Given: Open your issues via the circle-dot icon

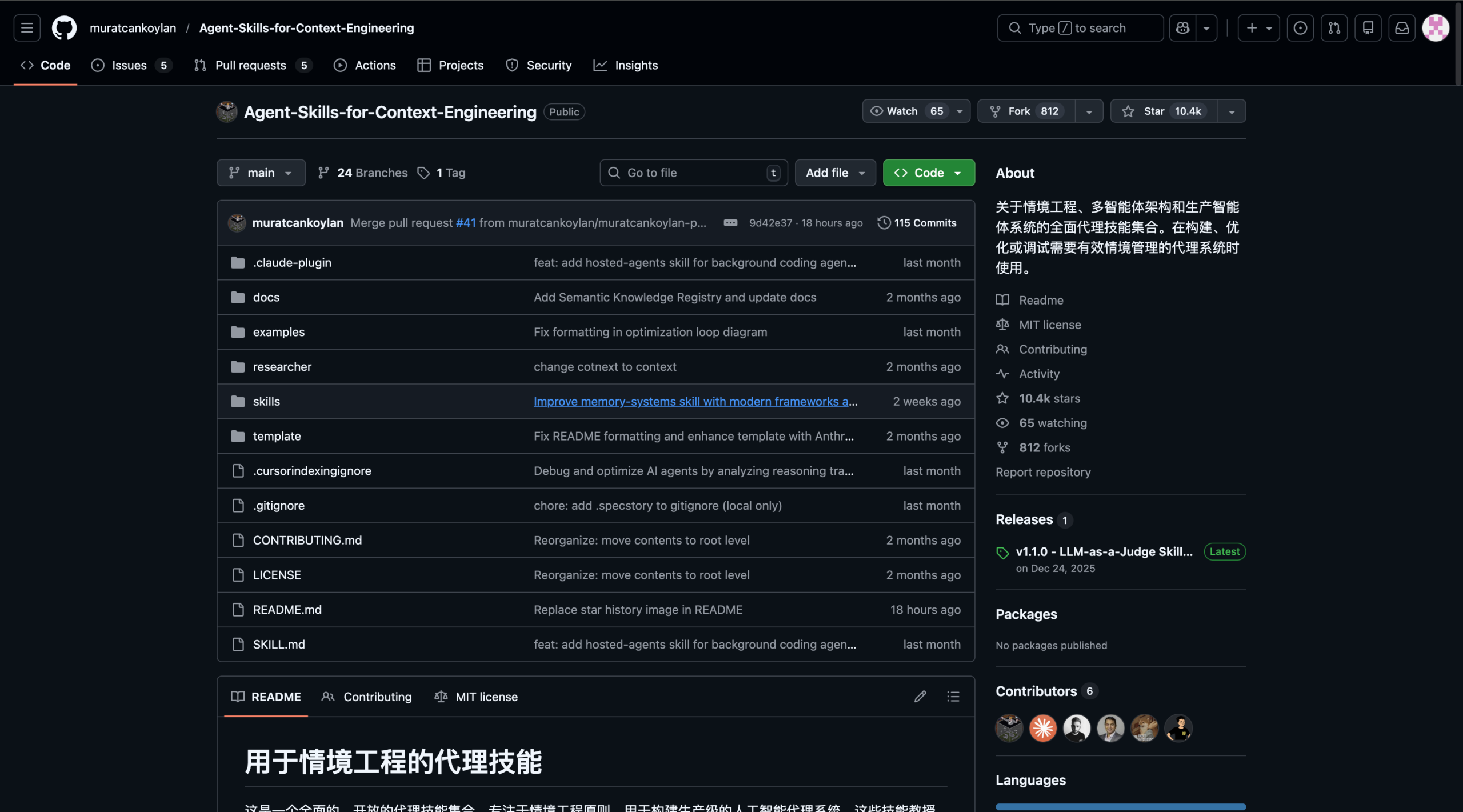Looking at the screenshot, I should [x=1300, y=27].
